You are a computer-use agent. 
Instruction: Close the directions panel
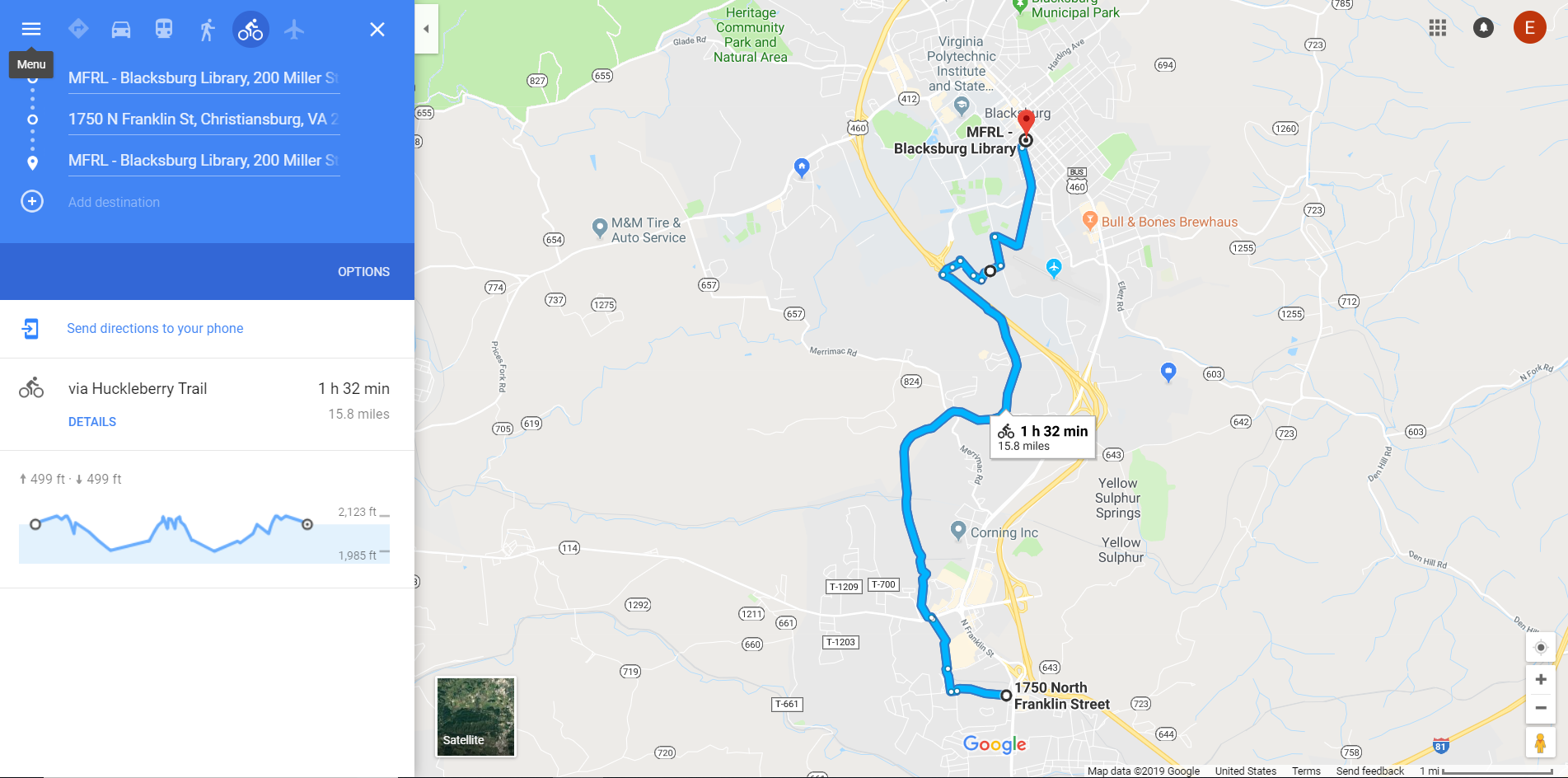377,30
